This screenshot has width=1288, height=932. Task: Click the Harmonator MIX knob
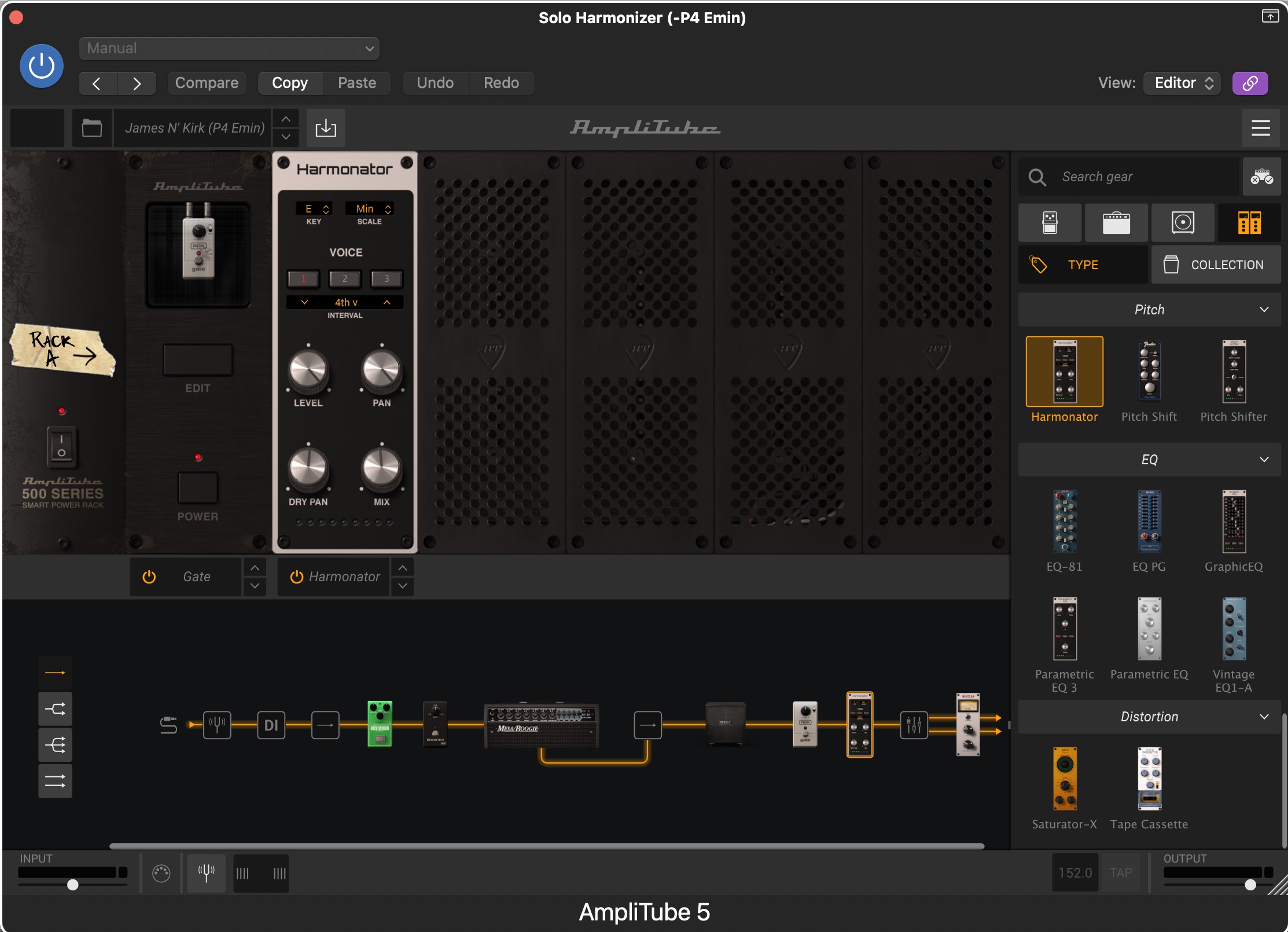(381, 468)
